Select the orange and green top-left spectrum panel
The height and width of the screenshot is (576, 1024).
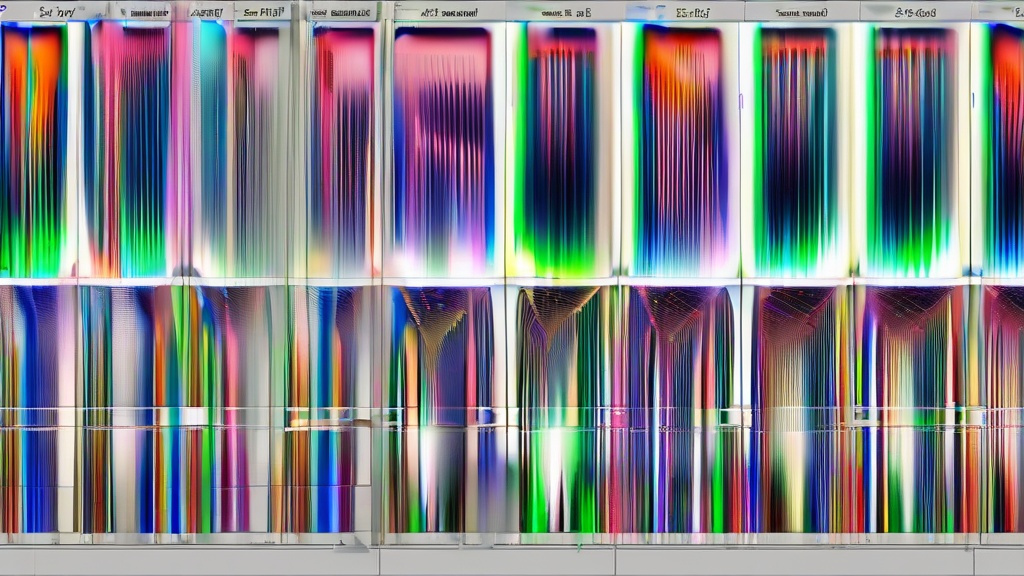click(34, 150)
